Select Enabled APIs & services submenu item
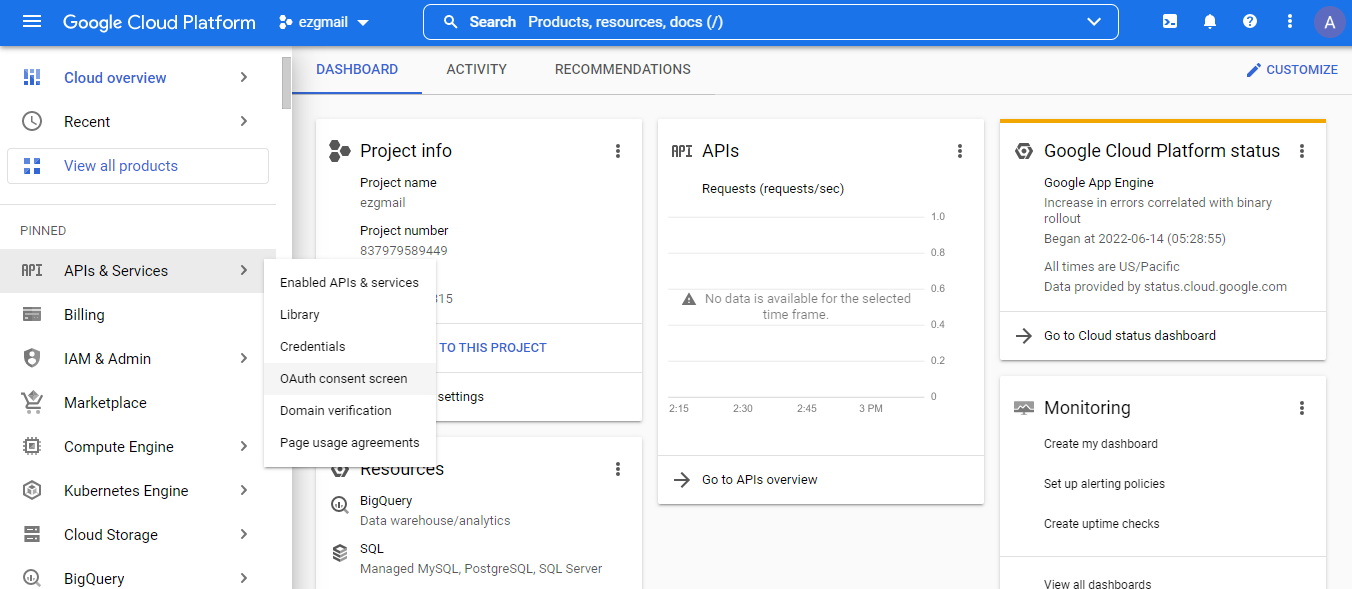The height and width of the screenshot is (589, 1352). (x=350, y=283)
